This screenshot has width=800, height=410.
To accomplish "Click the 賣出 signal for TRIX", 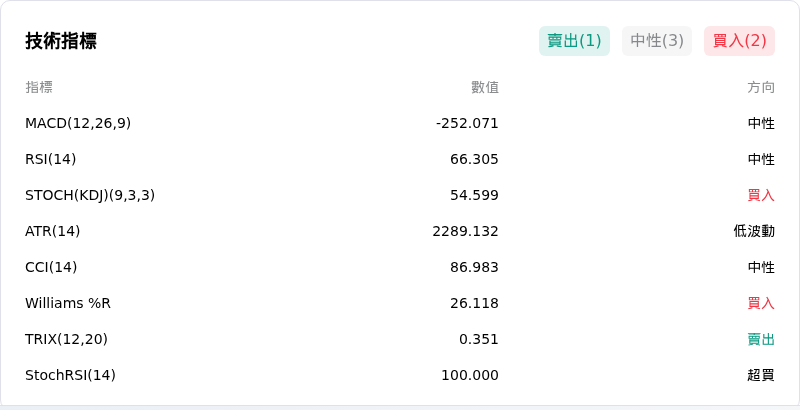I will [x=761, y=339].
